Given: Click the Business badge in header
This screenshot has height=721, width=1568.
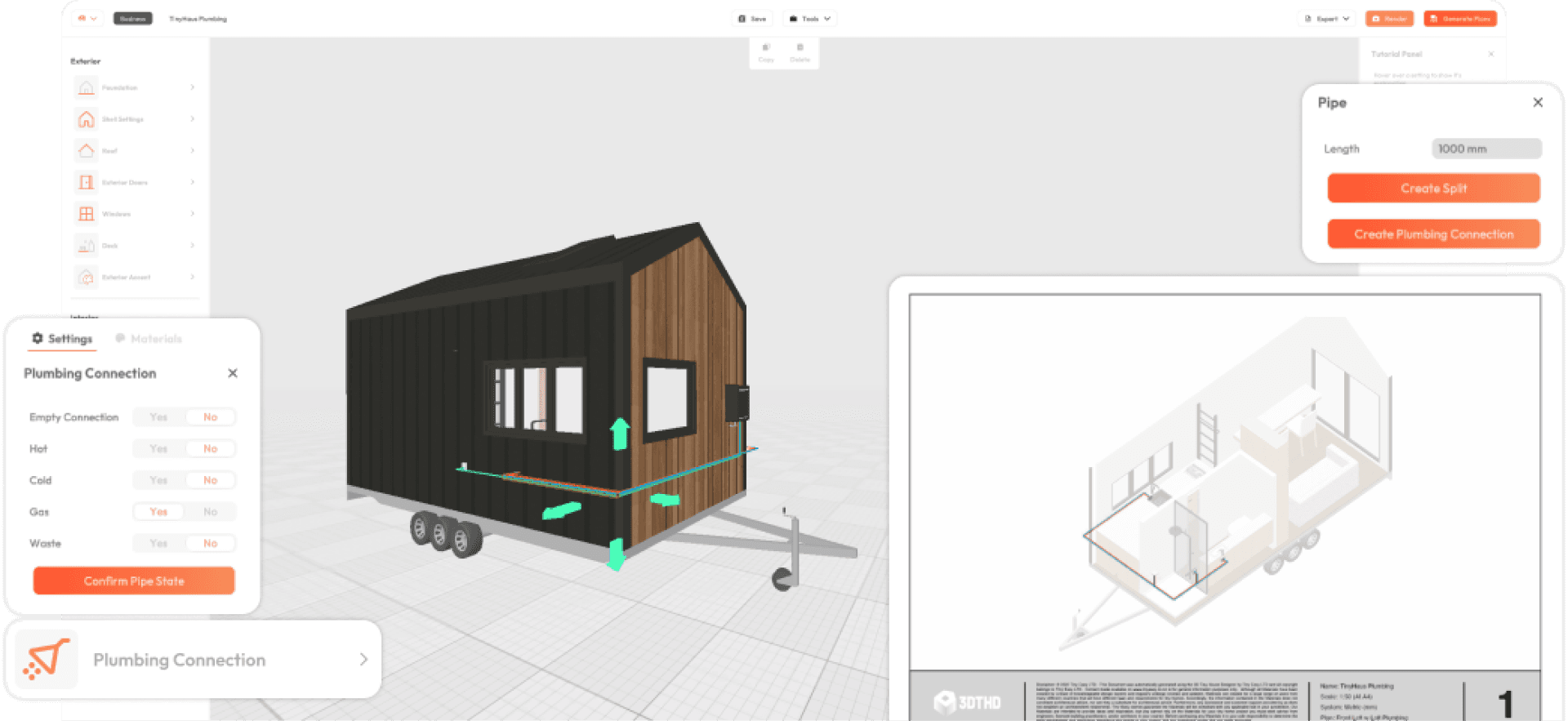Looking at the screenshot, I should pyautogui.click(x=132, y=19).
